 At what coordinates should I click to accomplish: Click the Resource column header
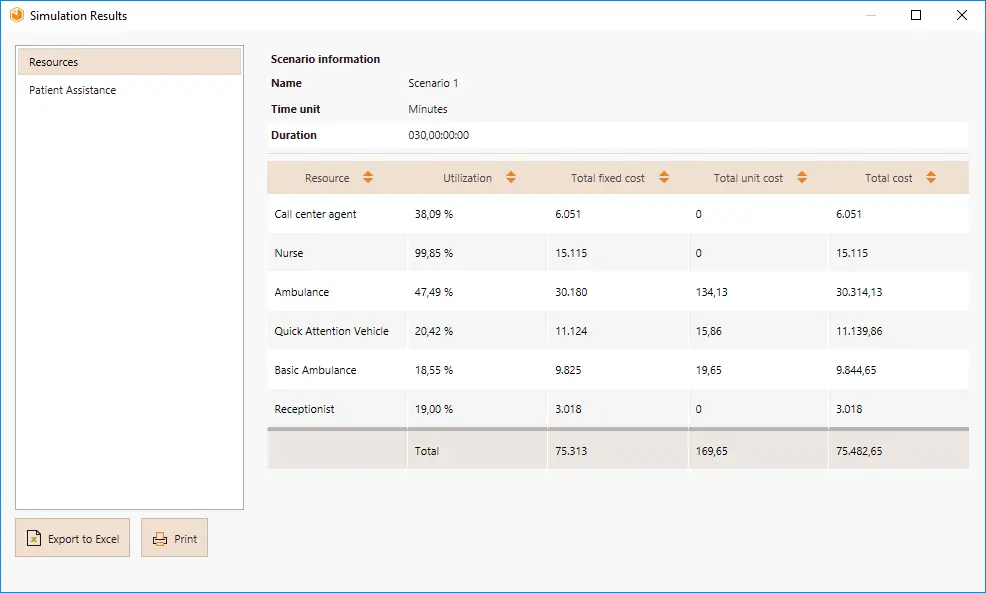(x=327, y=178)
